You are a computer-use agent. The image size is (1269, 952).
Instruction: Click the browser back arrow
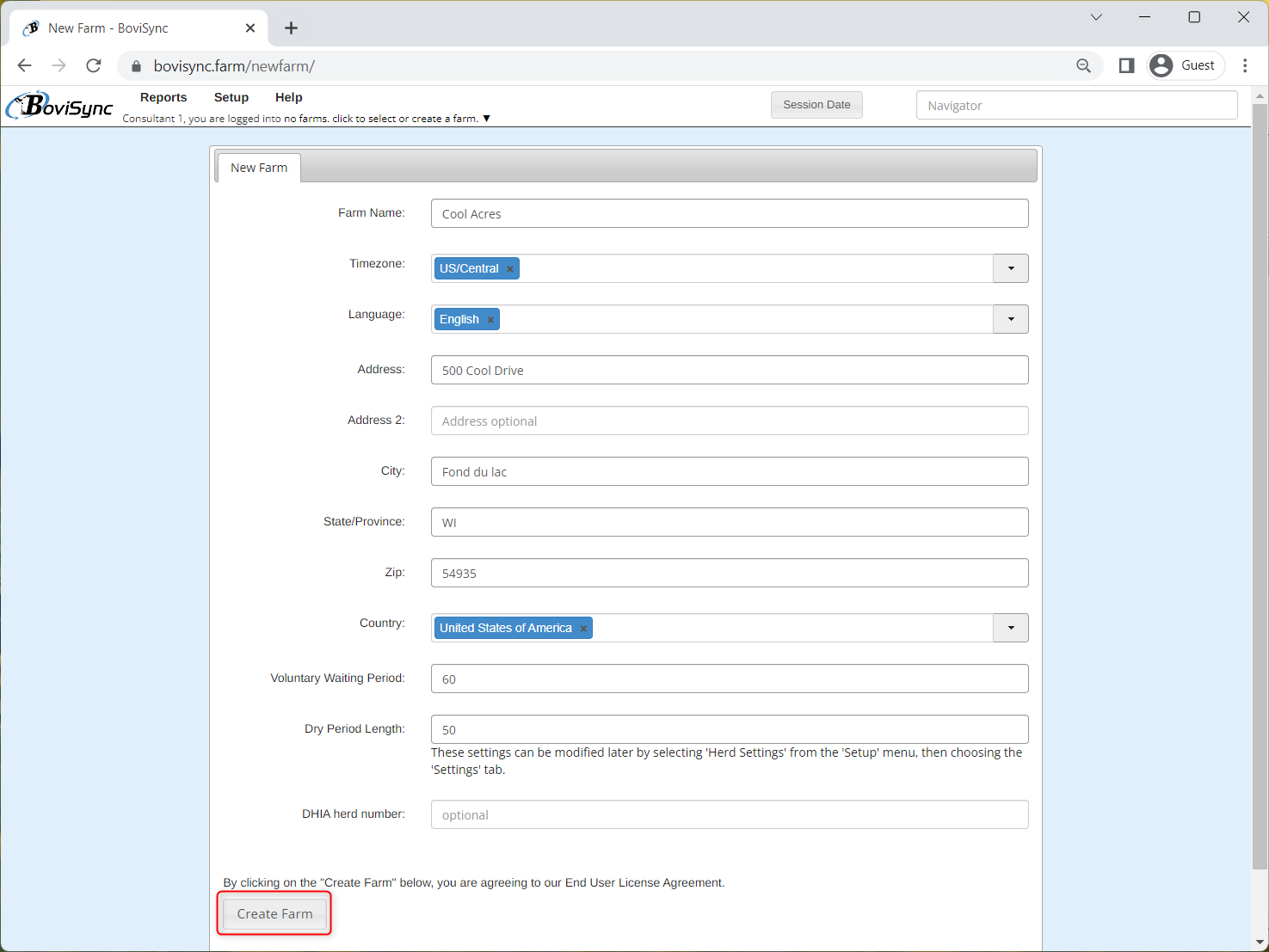coord(24,65)
